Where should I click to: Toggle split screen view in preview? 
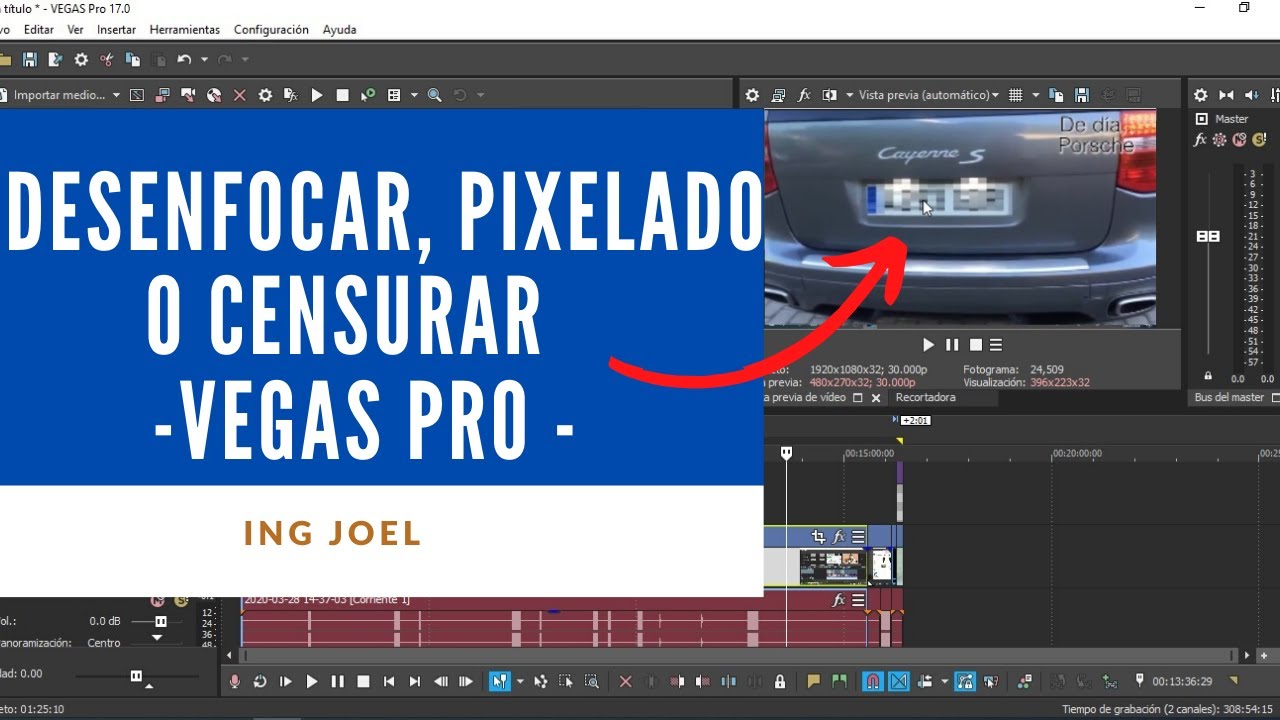pyautogui.click(x=829, y=95)
